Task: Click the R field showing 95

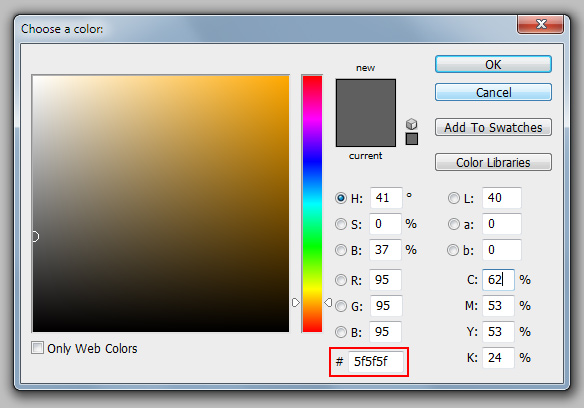Action: click(x=385, y=280)
